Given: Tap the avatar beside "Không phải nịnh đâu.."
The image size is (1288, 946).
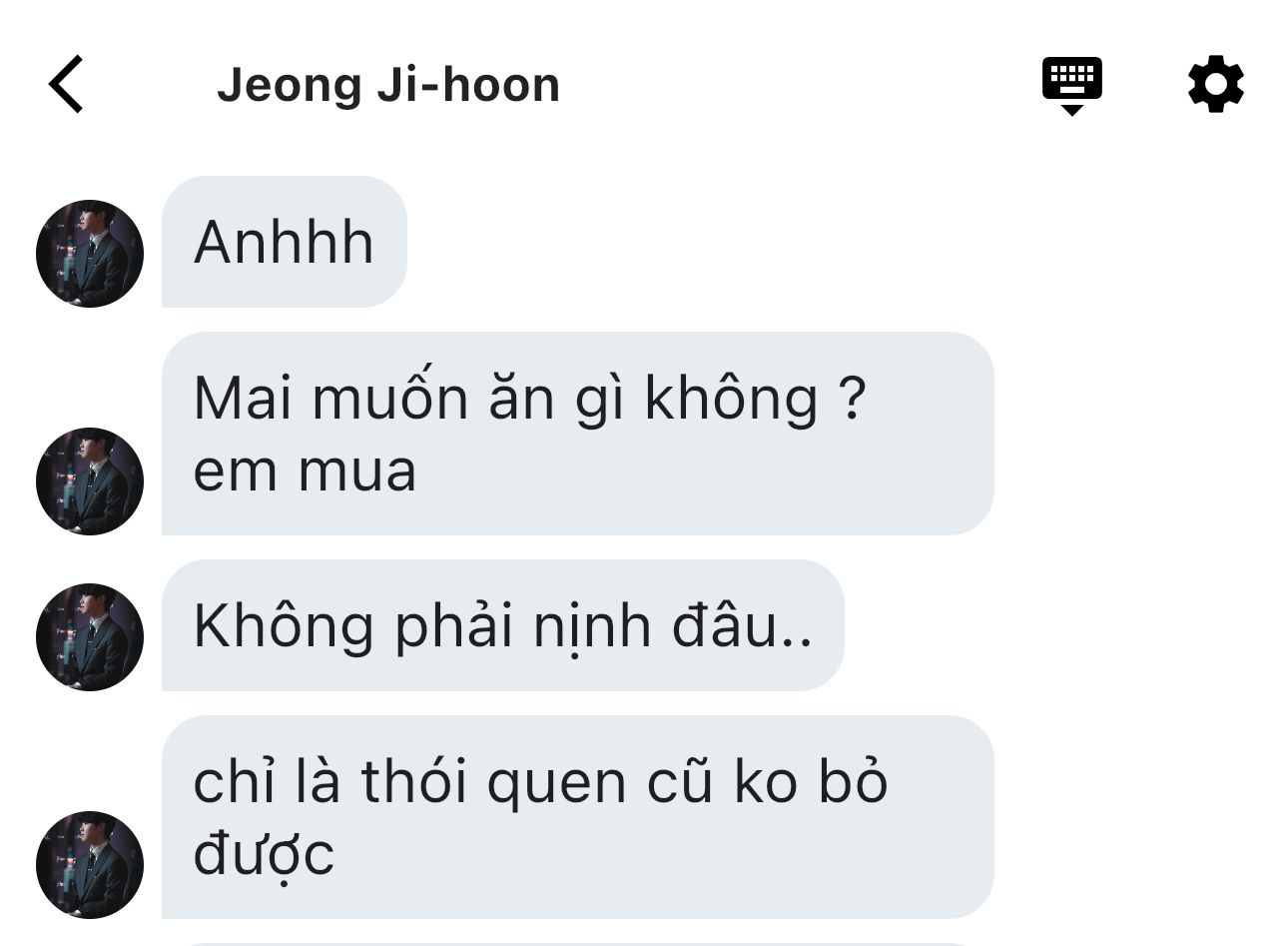Looking at the screenshot, I should [90, 637].
